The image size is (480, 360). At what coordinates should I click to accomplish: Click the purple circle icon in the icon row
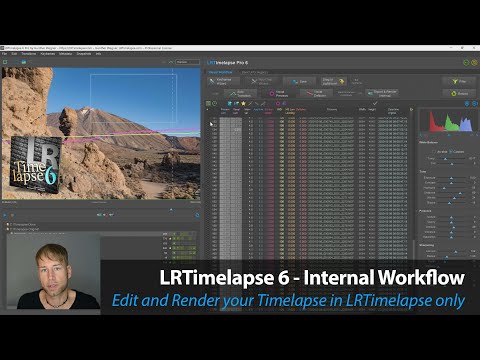coord(284,104)
